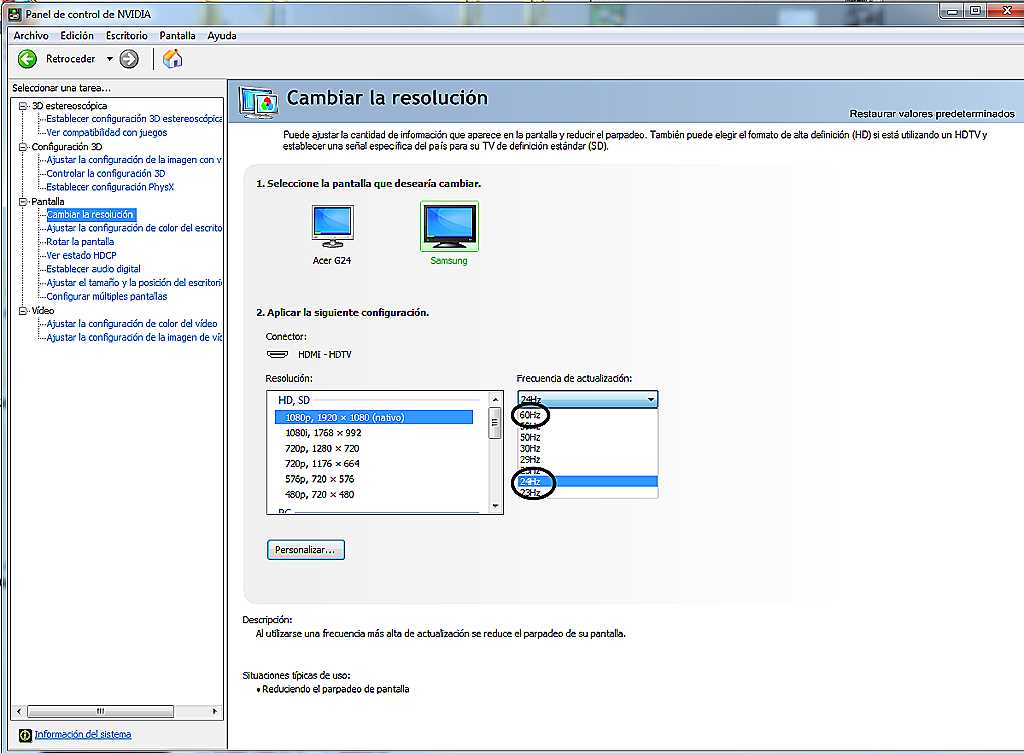
Task: Open Establecer configuración PhysX
Action: 110,187
